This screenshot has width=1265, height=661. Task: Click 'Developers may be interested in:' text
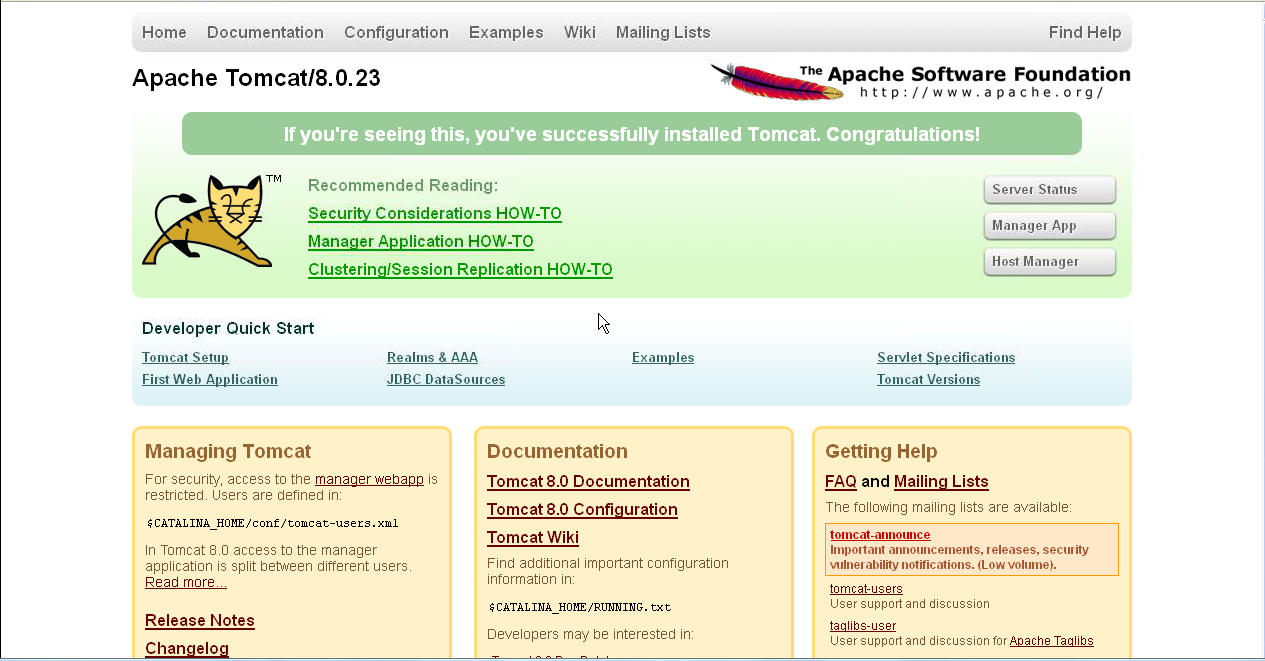click(x=590, y=634)
